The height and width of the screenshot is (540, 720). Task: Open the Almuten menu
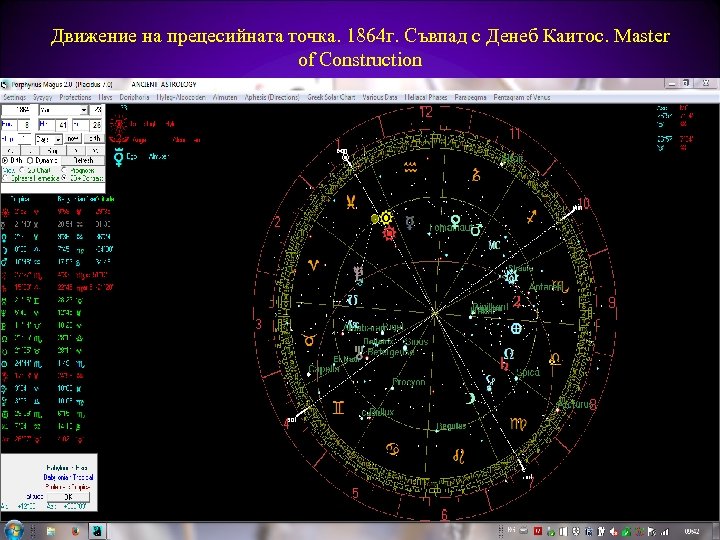[x=225, y=97]
